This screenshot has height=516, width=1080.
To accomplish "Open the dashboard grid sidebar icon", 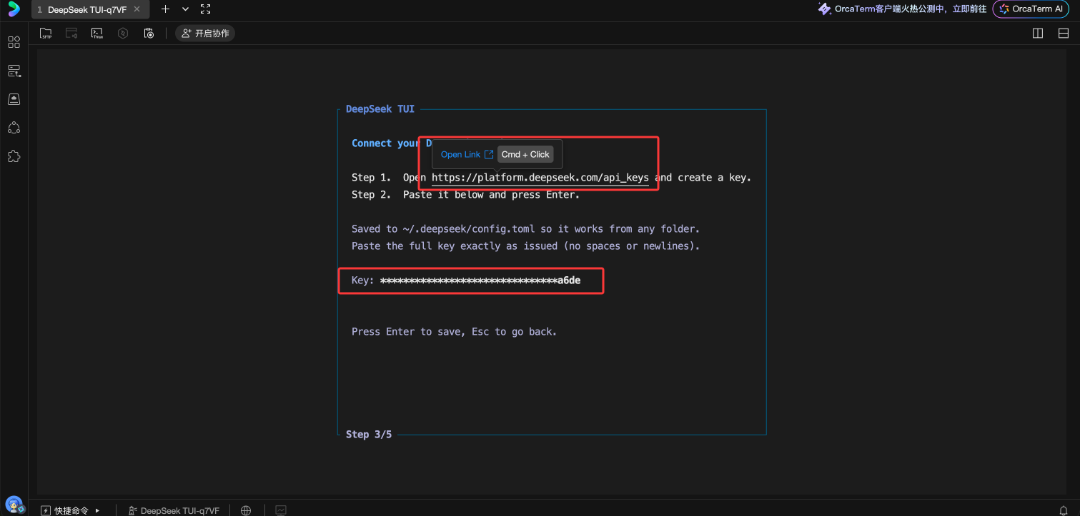I will [14, 42].
